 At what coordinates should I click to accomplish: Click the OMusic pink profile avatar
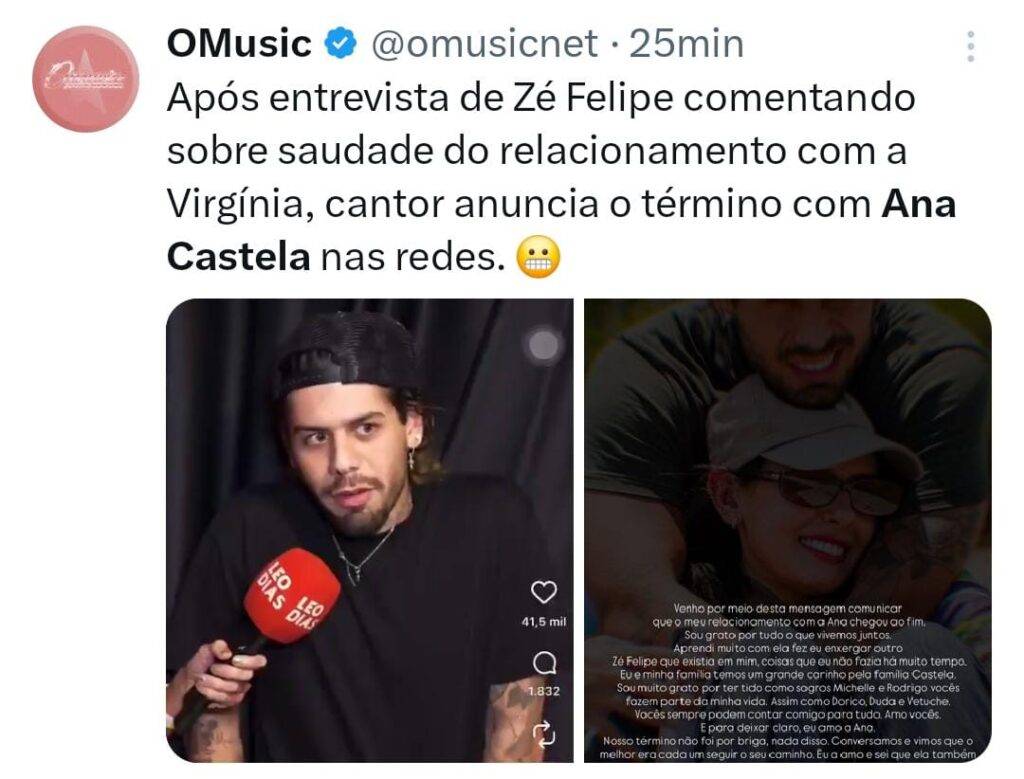tap(86, 78)
